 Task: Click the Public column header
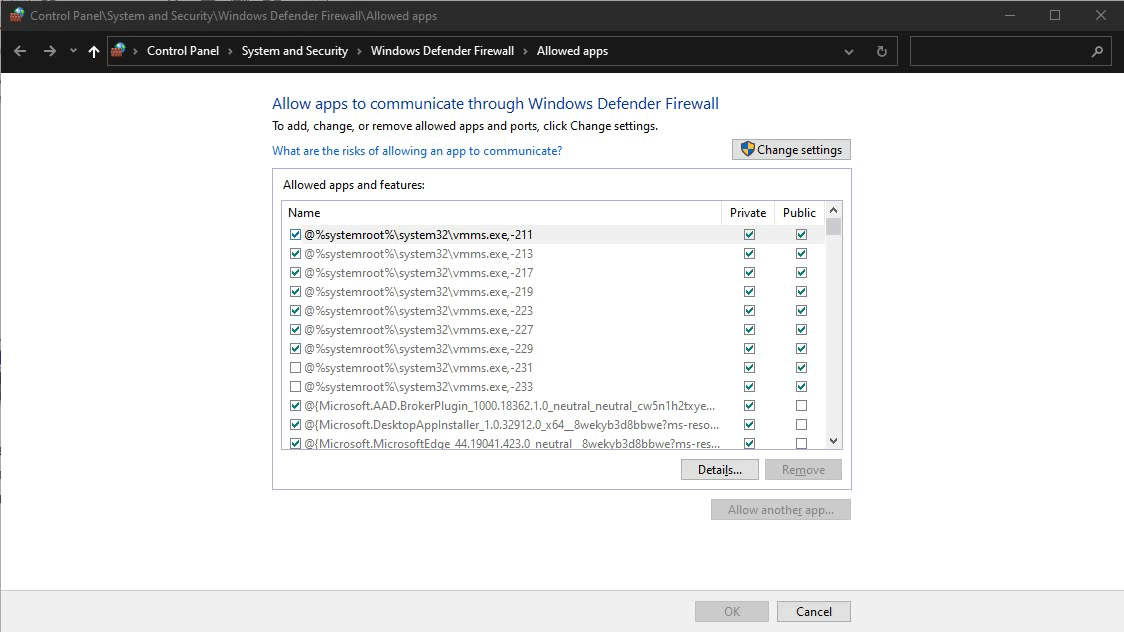(799, 213)
